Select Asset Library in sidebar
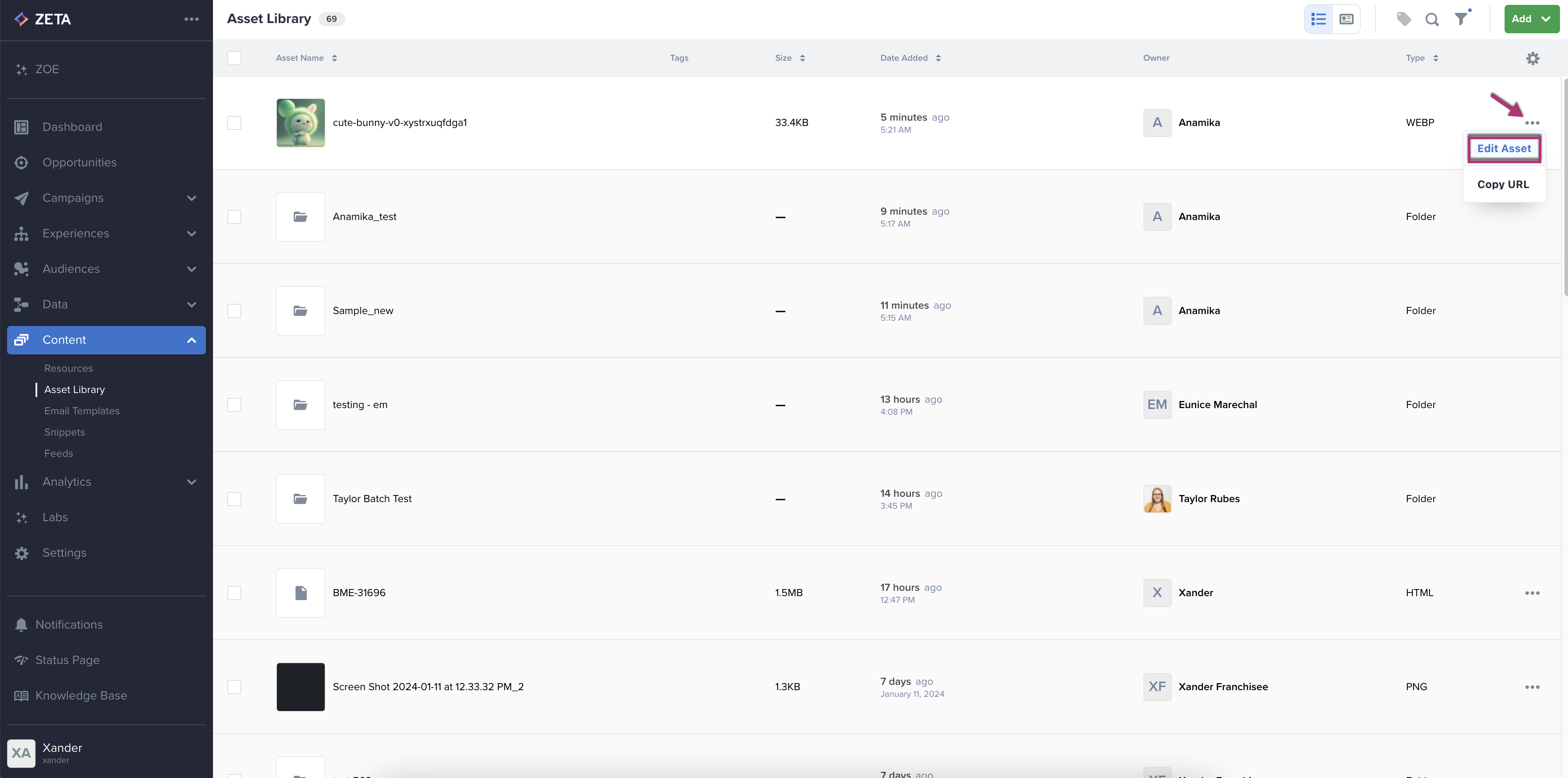The image size is (1568, 778). click(74, 390)
